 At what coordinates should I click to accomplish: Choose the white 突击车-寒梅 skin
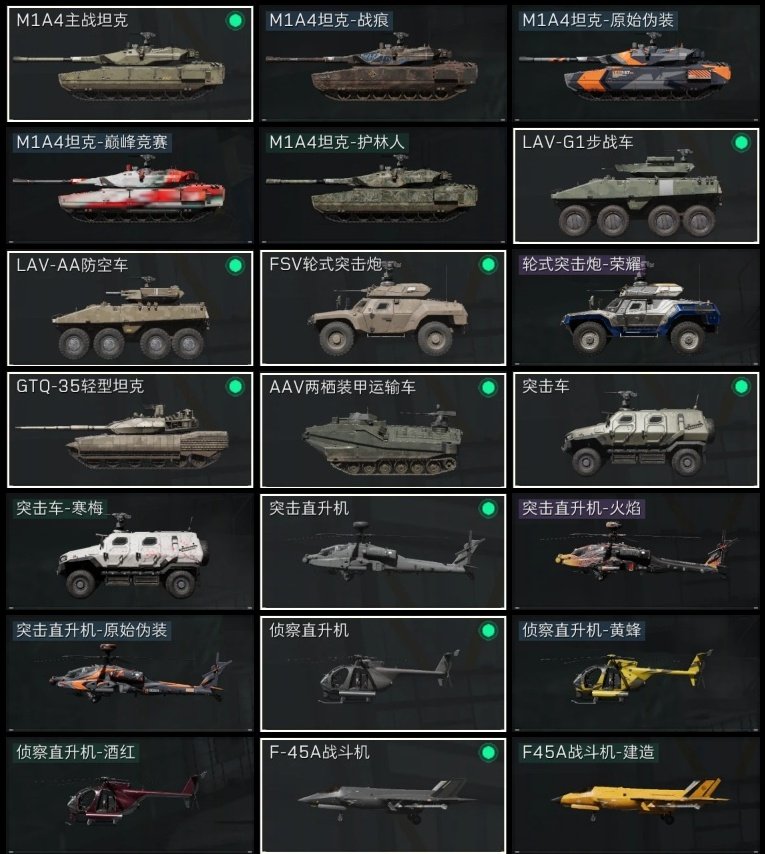tap(130, 552)
